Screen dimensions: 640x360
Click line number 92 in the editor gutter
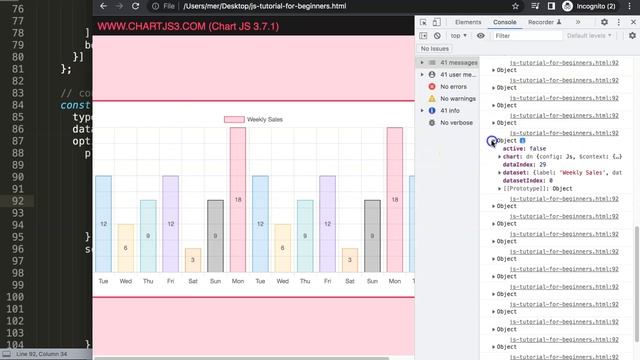18,201
